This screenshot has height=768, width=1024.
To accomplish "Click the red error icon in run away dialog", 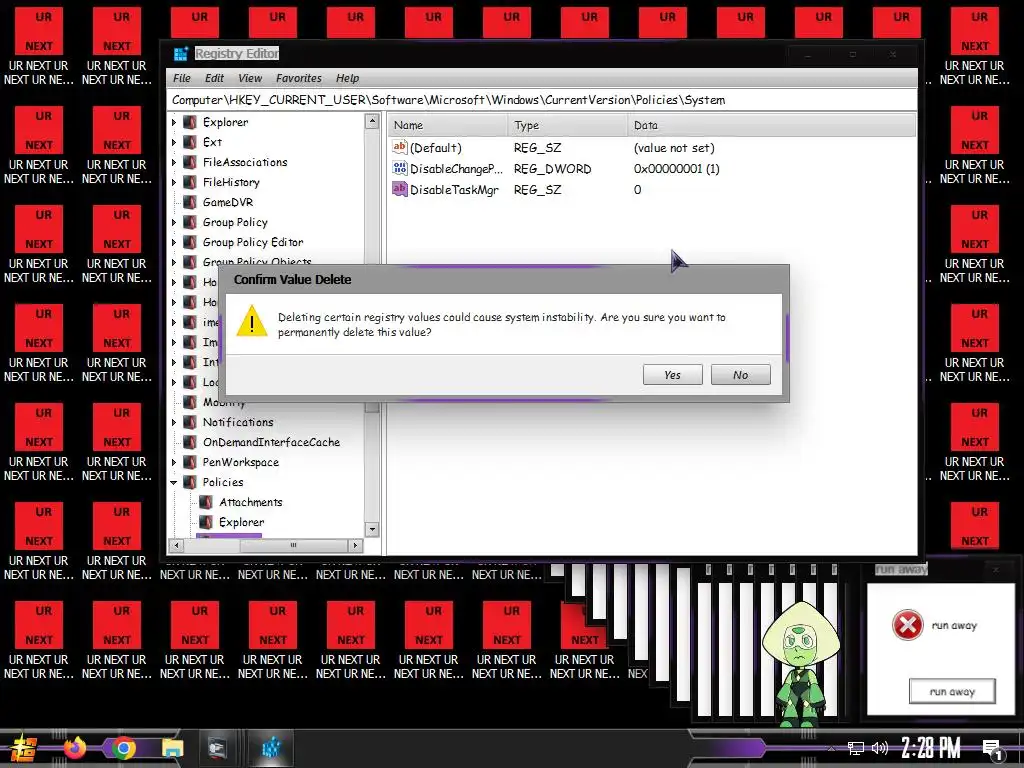I will 908,625.
